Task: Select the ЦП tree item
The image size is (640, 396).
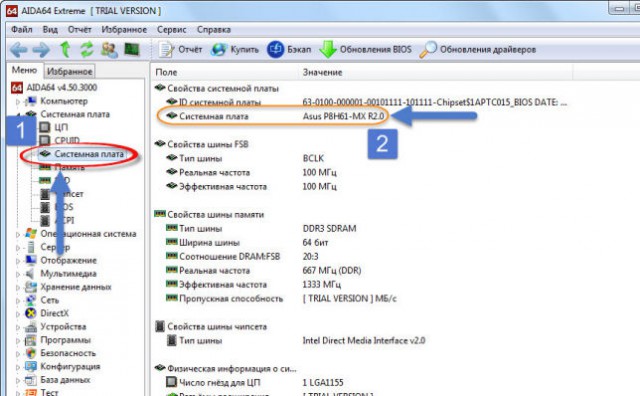Action: click(x=61, y=127)
